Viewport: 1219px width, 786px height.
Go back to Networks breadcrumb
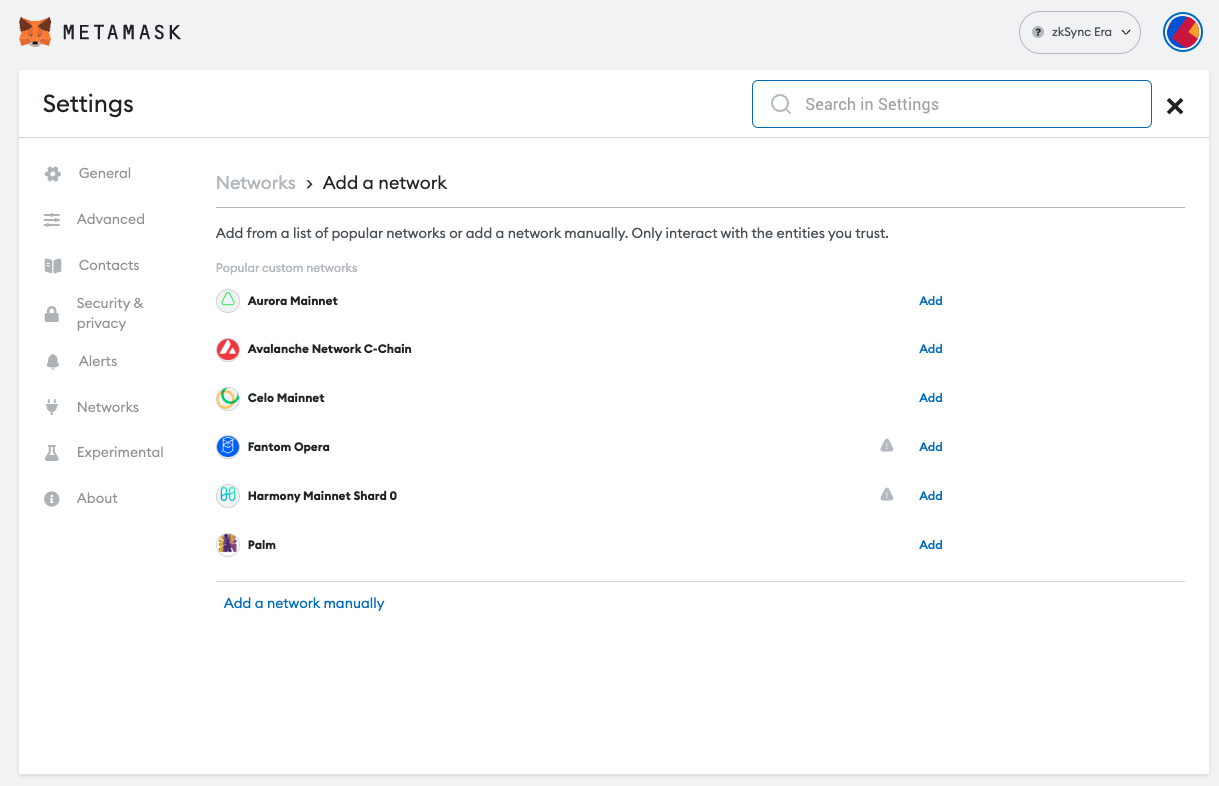(256, 183)
